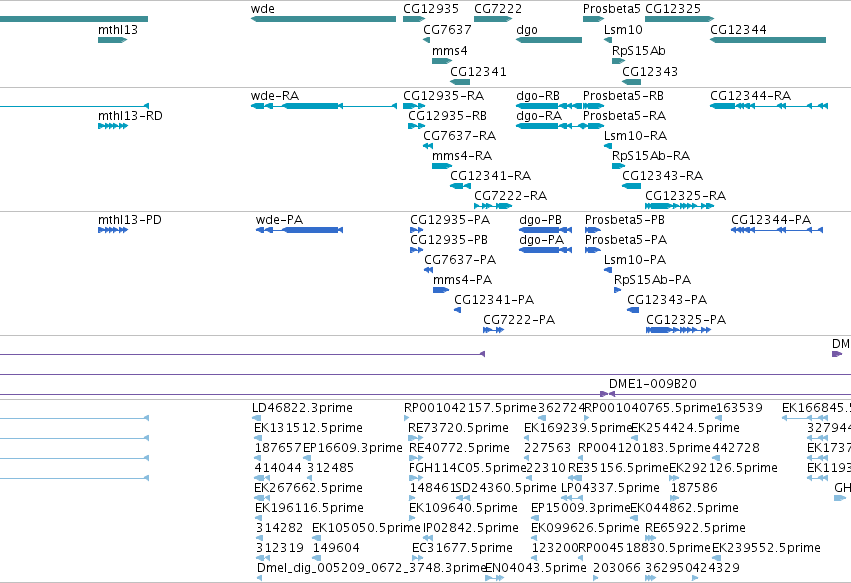Select the CG12935-RA transcript

(414, 106)
